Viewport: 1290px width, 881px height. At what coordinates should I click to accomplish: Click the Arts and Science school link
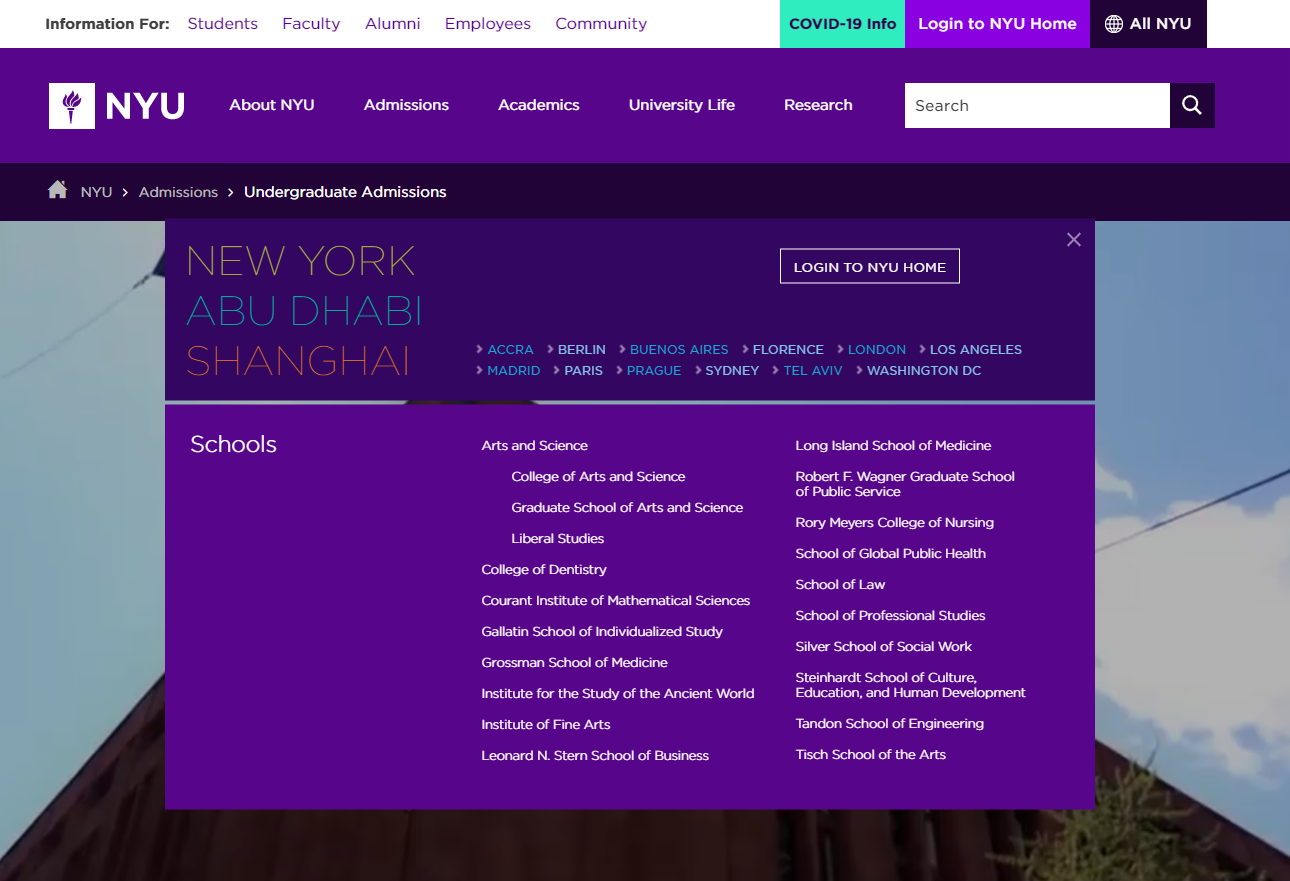pos(535,446)
